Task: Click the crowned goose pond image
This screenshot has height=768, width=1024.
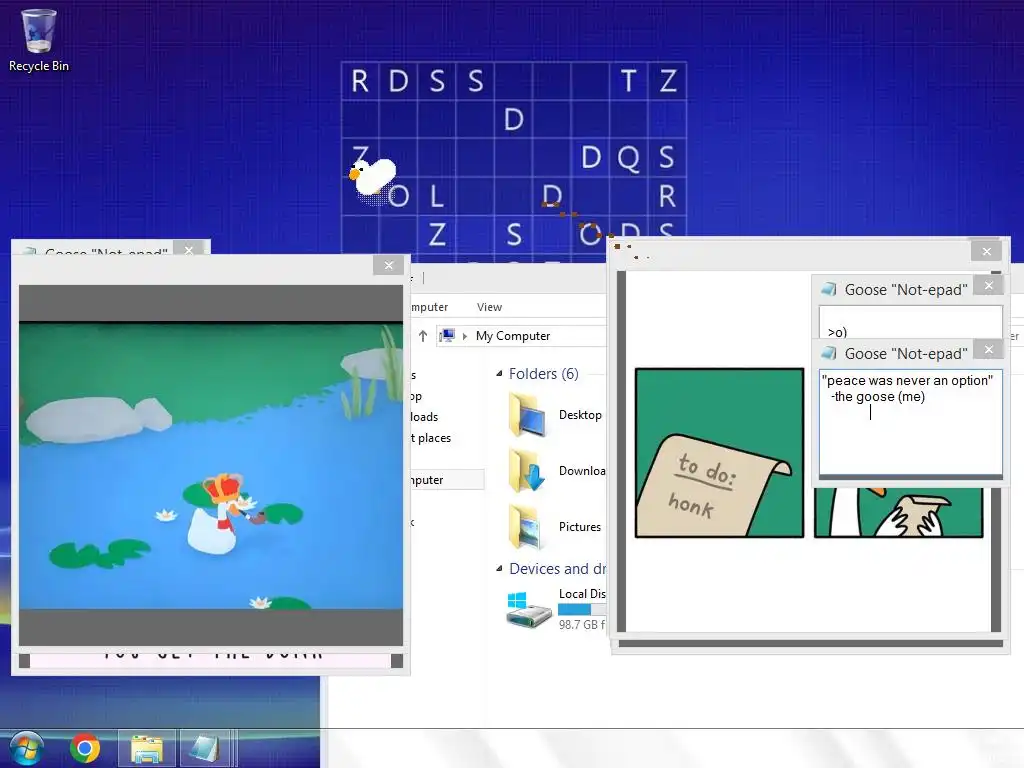Action: tap(211, 465)
